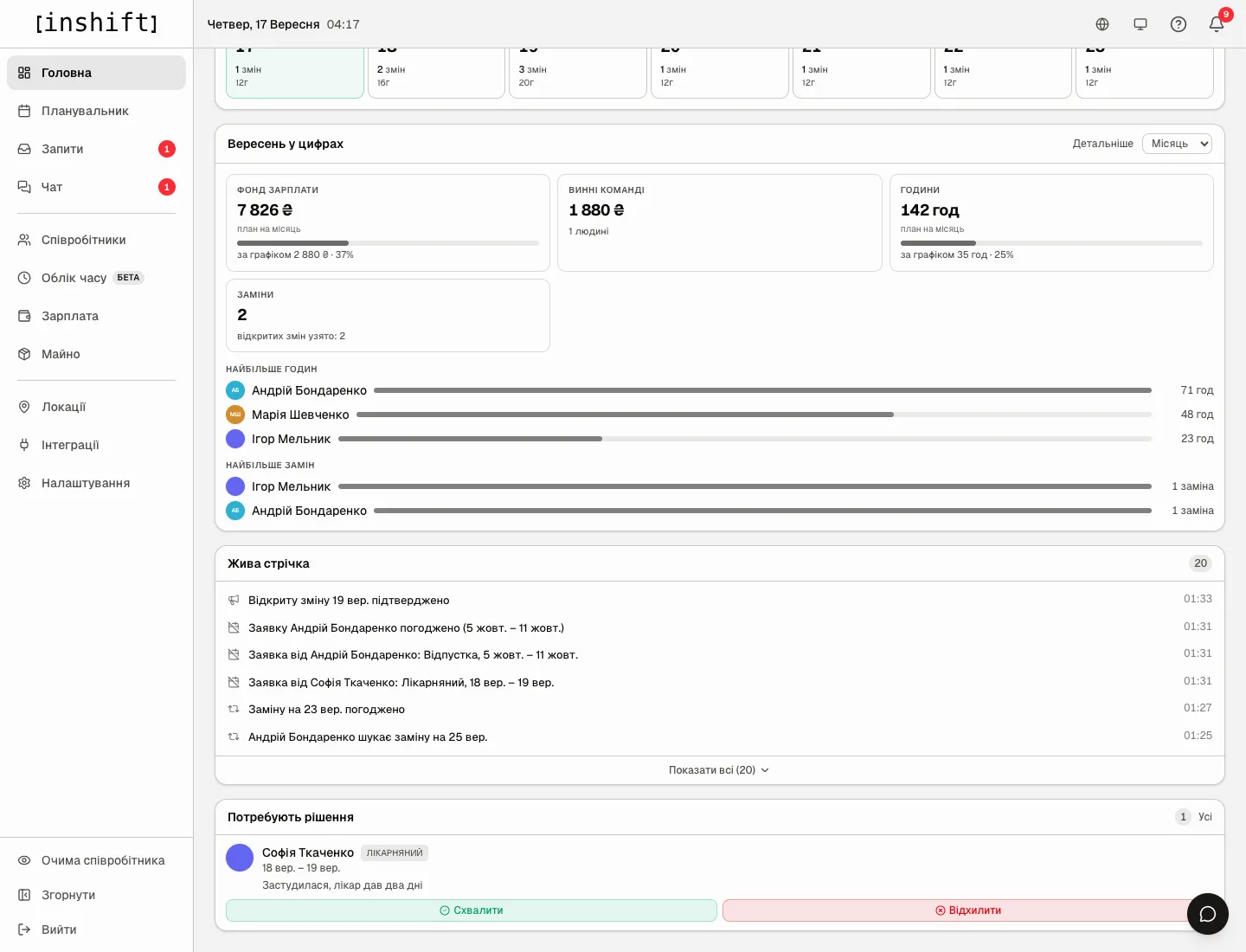The width and height of the screenshot is (1246, 952).
Task: Click the Години progress bar
Action: click(1051, 243)
